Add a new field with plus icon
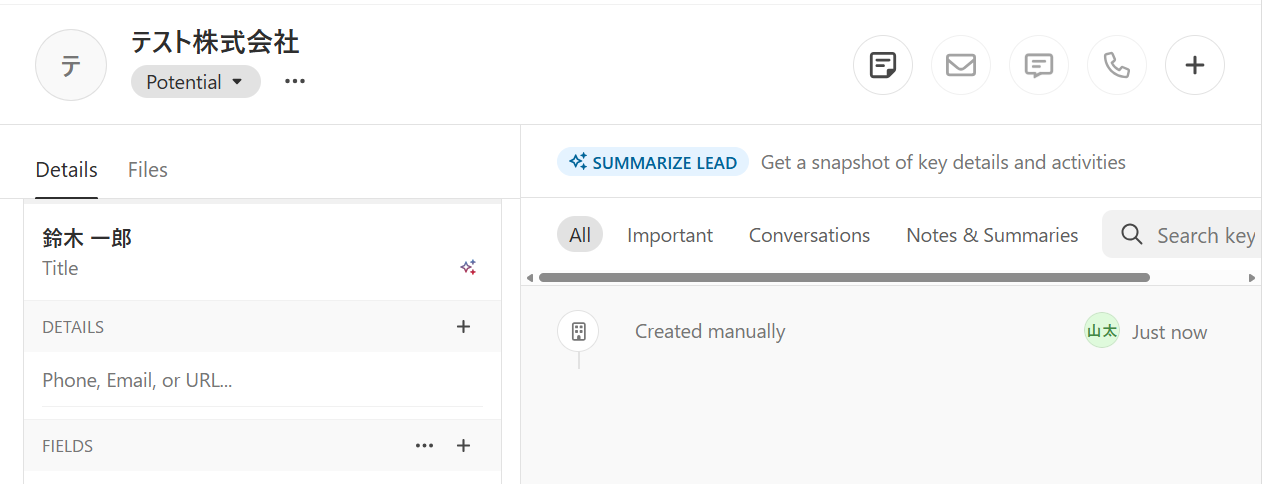The image size is (1264, 484). pyautogui.click(x=463, y=445)
